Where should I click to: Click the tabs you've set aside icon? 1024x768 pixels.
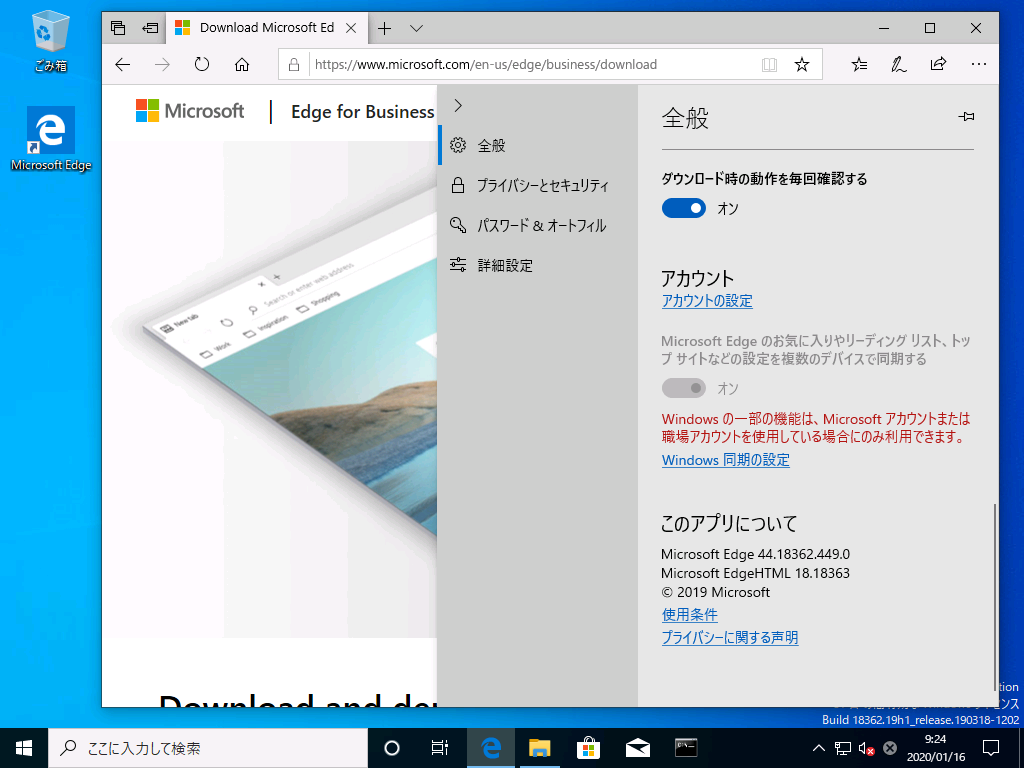point(118,28)
